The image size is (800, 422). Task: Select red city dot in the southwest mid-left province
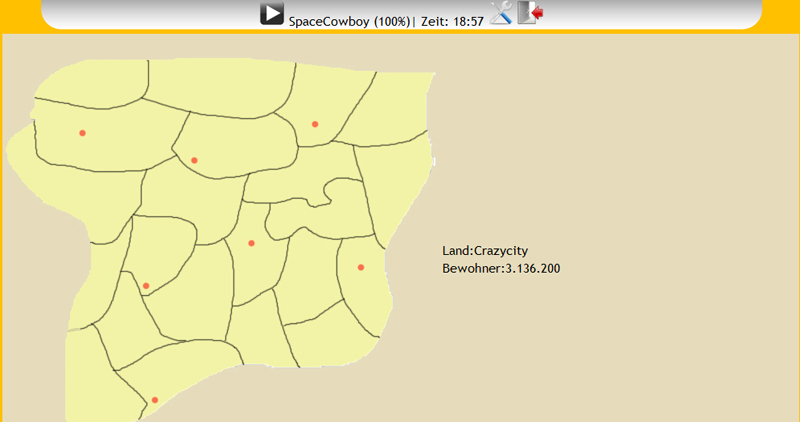[x=146, y=286]
